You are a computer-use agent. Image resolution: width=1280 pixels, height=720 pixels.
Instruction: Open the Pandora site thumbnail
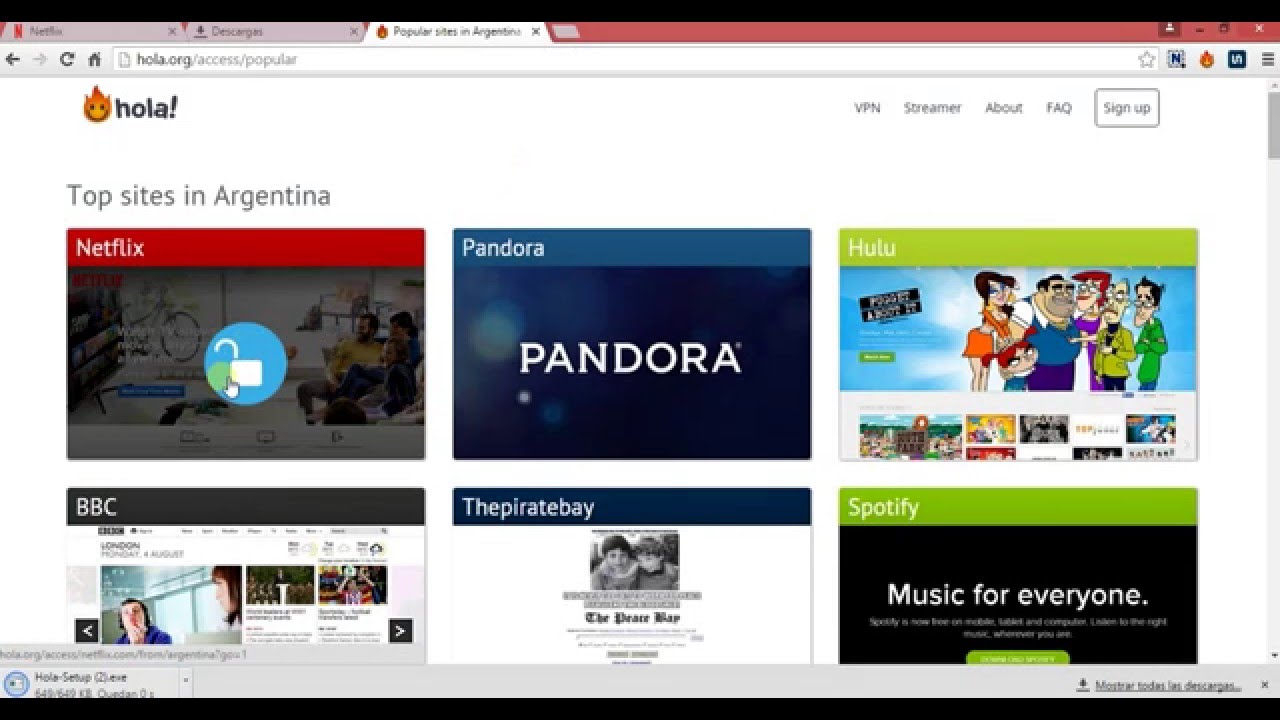click(632, 363)
